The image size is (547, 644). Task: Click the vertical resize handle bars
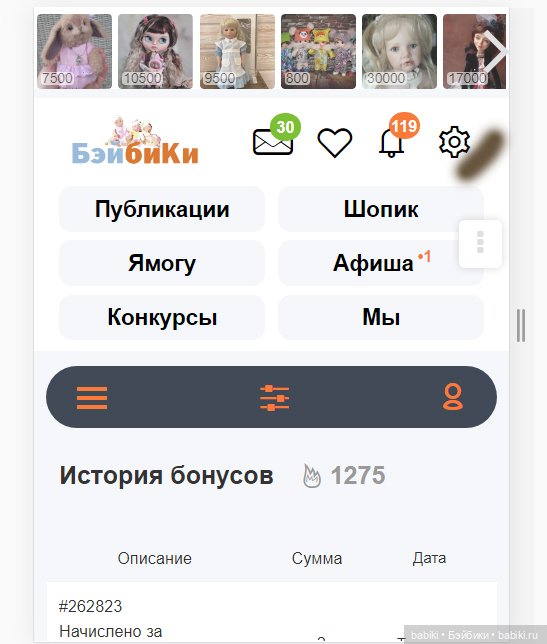(521, 325)
